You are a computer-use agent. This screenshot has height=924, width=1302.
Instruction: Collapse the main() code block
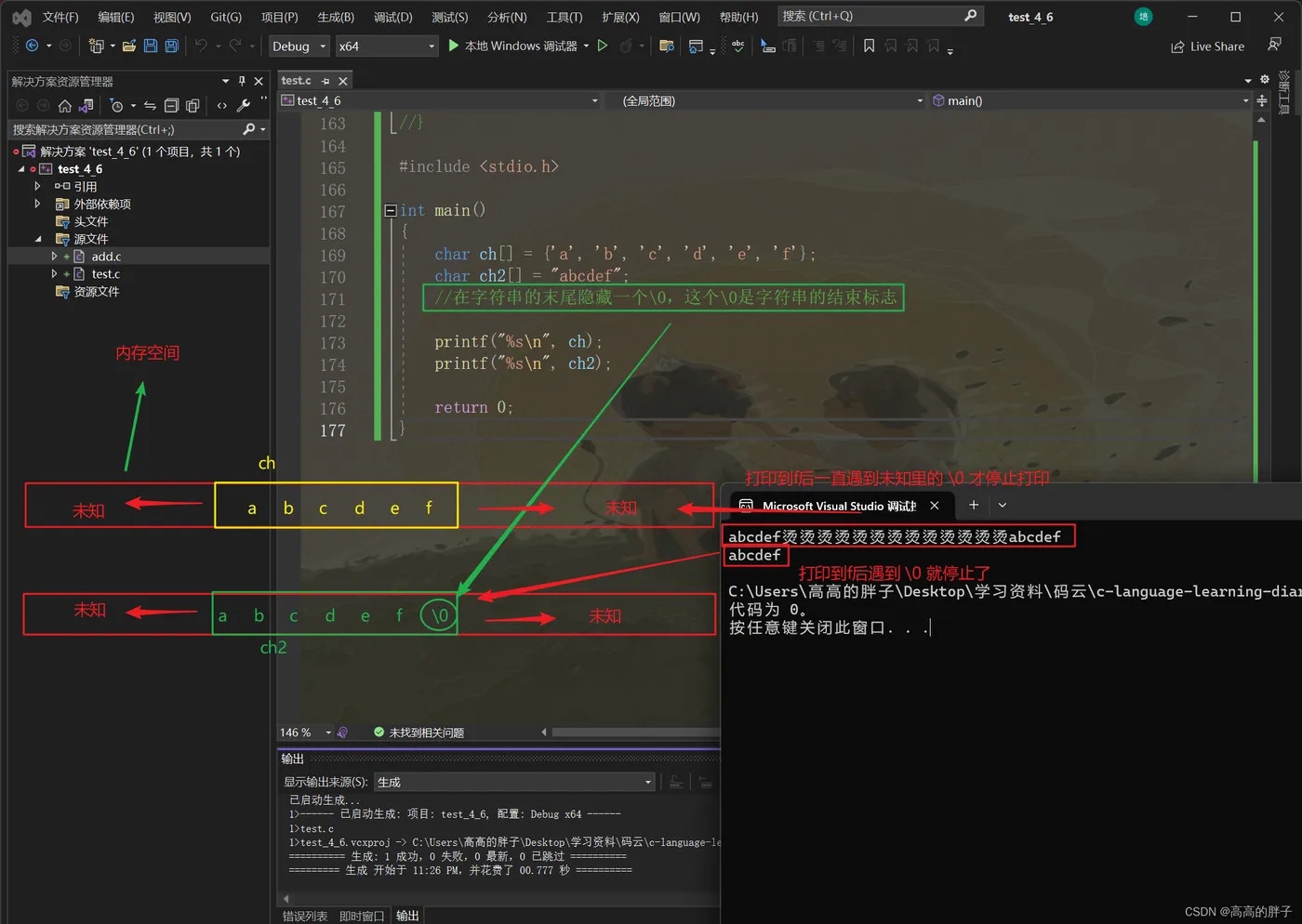pyautogui.click(x=391, y=211)
